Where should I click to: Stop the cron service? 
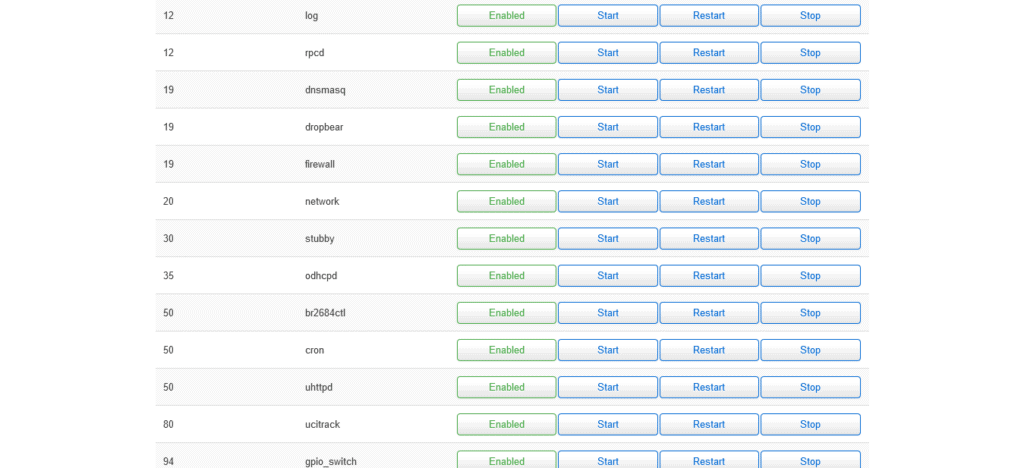pyautogui.click(x=810, y=351)
